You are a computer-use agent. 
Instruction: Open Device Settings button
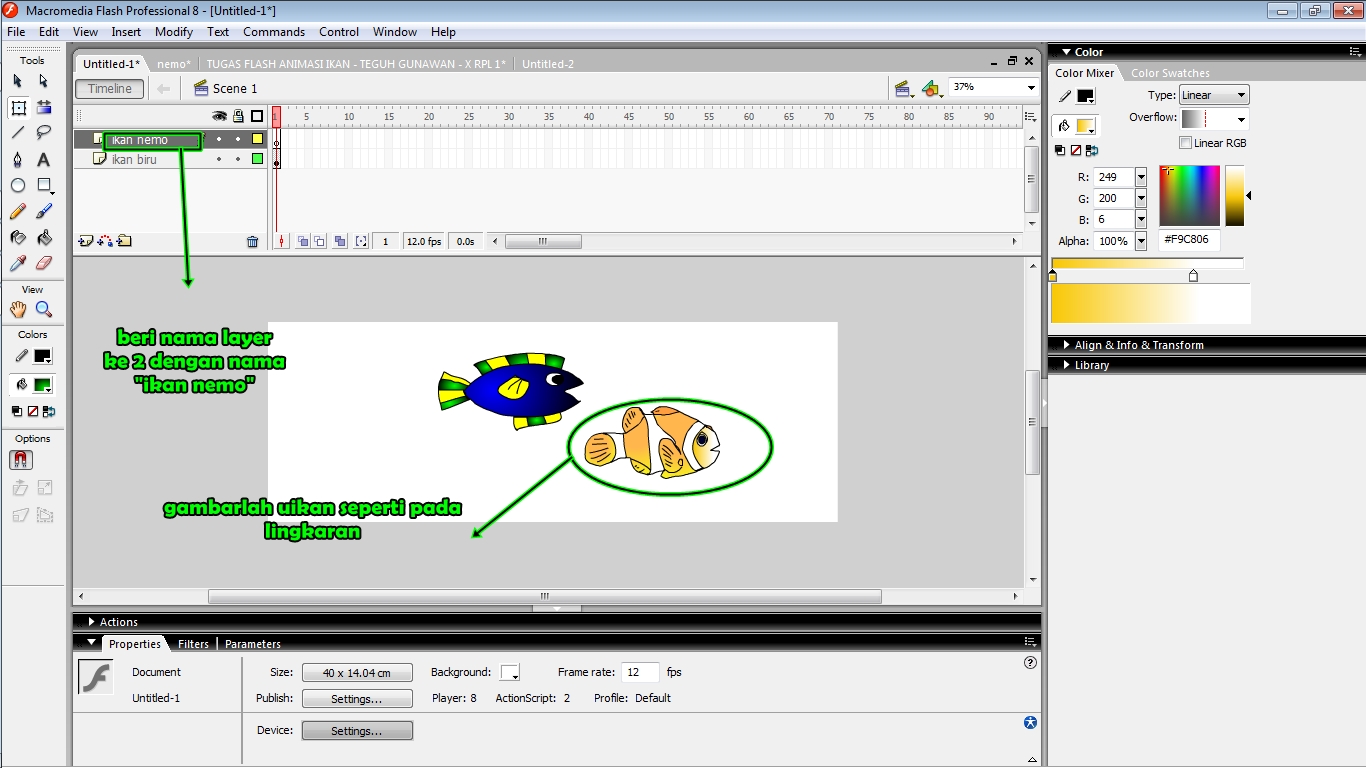[357, 731]
